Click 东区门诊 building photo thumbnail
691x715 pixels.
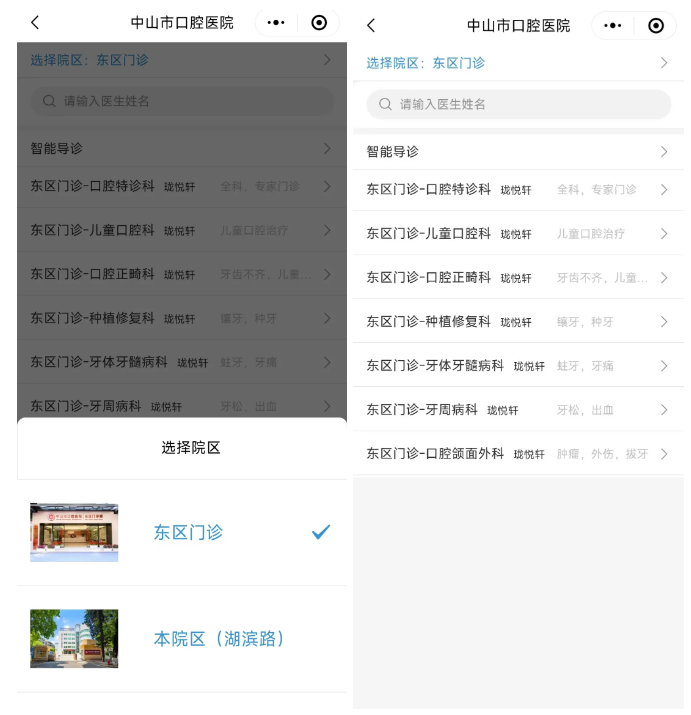pyautogui.click(x=74, y=532)
